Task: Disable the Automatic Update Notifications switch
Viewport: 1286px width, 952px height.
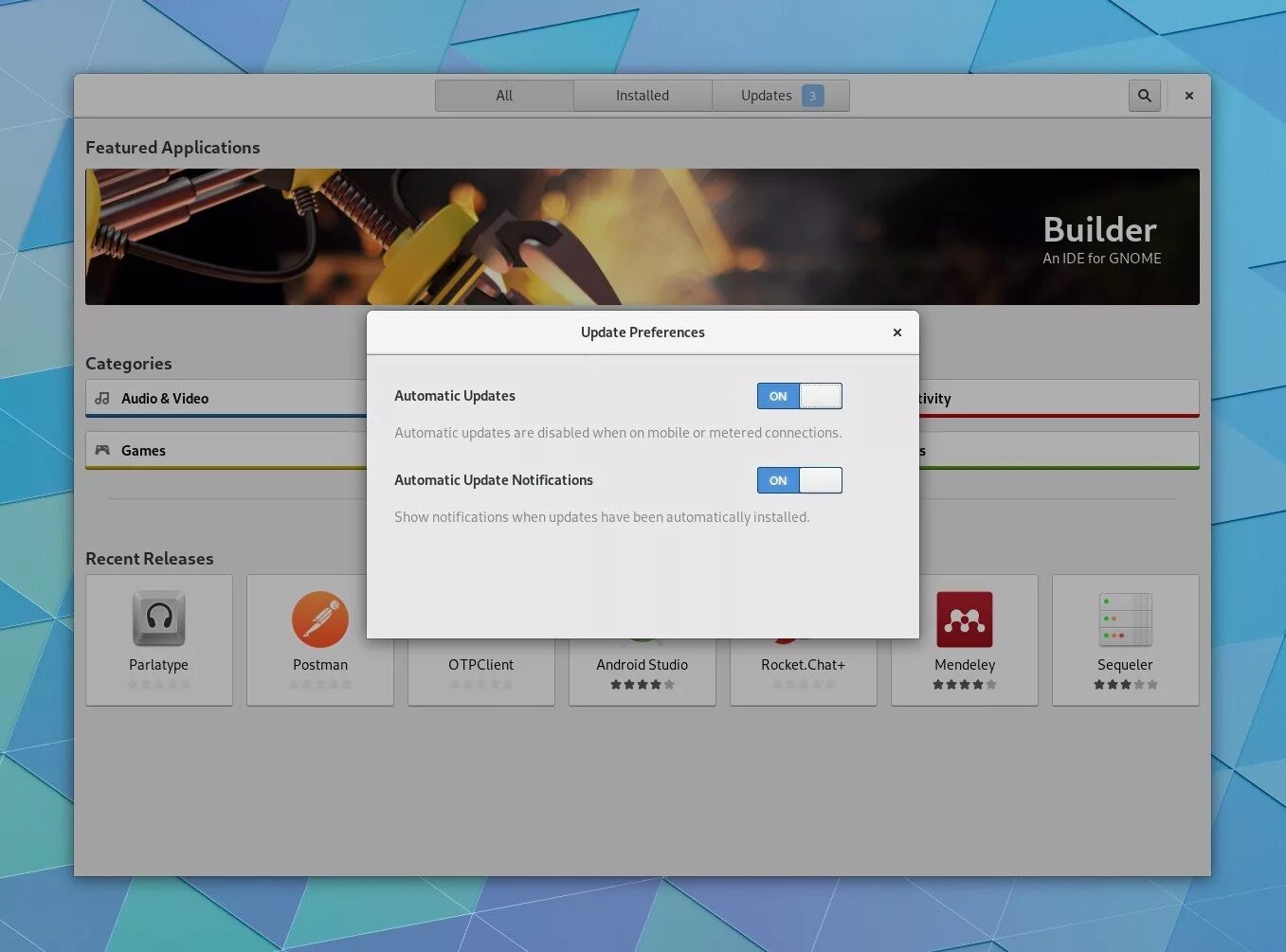Action: tap(799, 480)
